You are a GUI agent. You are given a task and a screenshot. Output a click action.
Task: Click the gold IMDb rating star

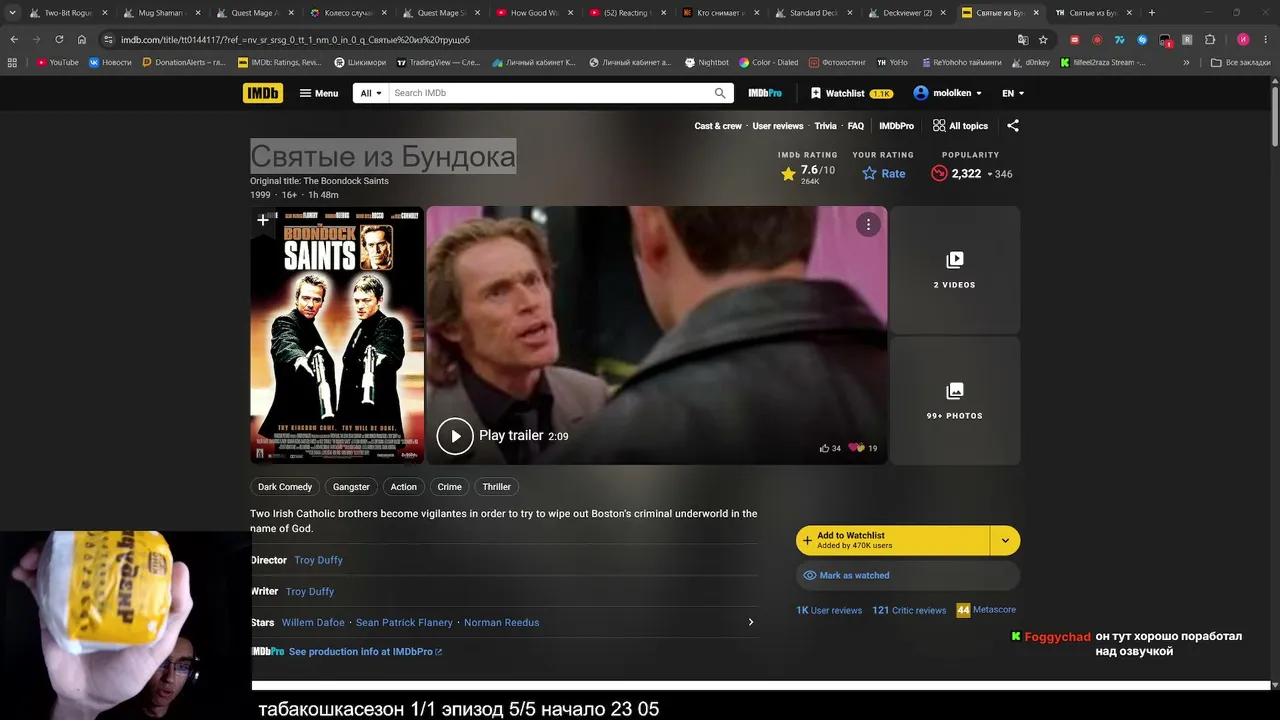point(788,174)
